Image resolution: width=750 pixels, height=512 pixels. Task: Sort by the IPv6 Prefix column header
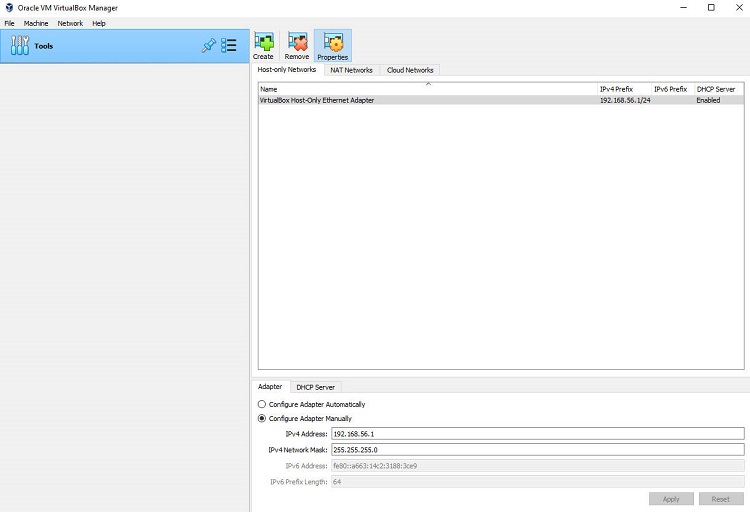[x=673, y=89]
